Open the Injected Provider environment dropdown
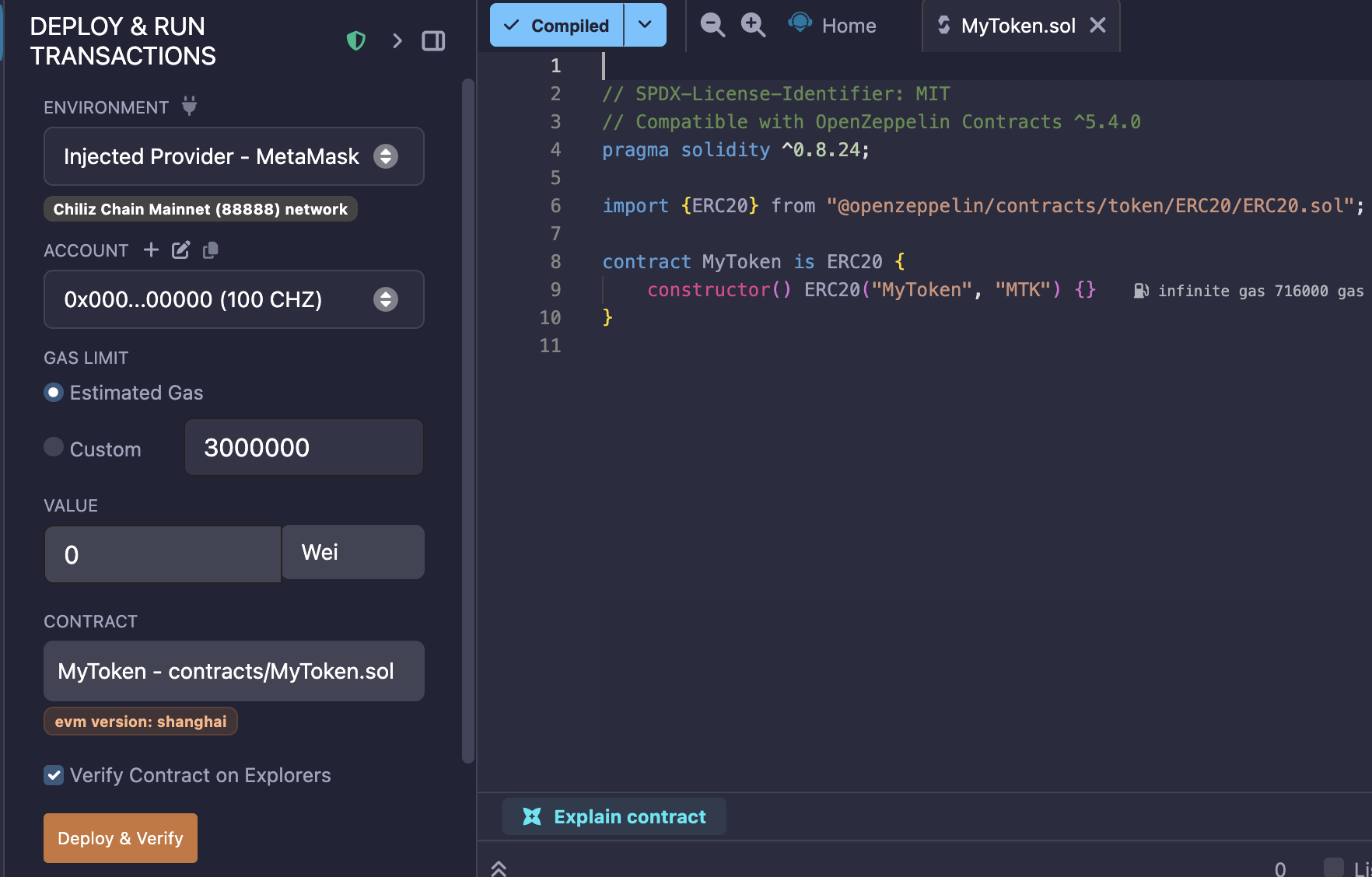Screen dimensions: 1372x877 point(233,156)
